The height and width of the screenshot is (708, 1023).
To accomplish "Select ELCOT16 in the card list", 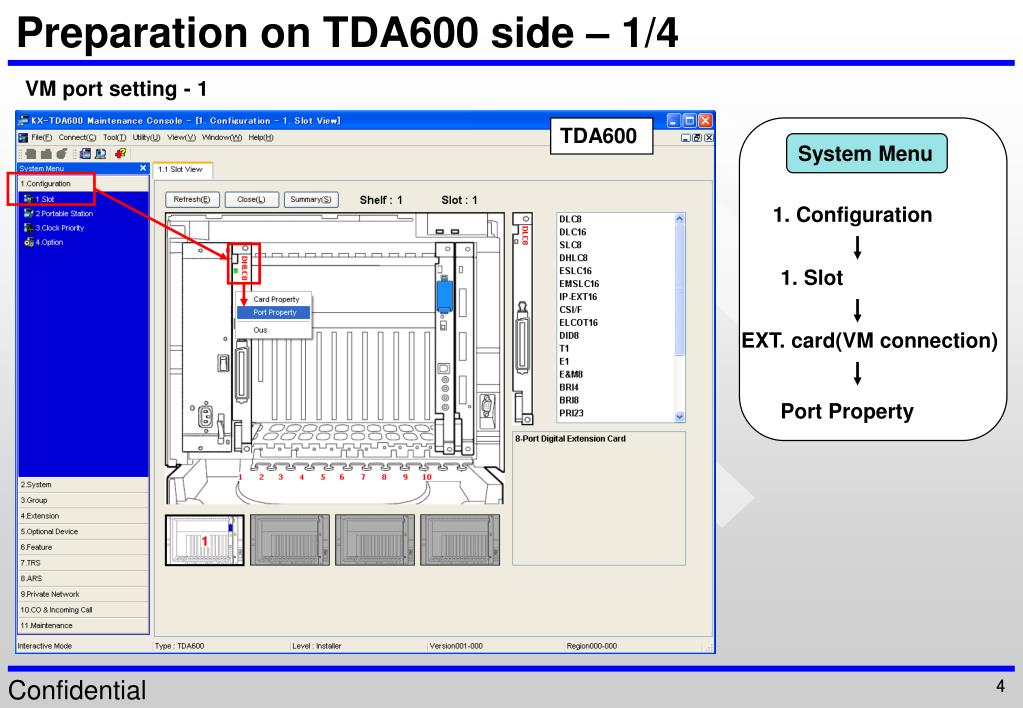I will [x=578, y=322].
